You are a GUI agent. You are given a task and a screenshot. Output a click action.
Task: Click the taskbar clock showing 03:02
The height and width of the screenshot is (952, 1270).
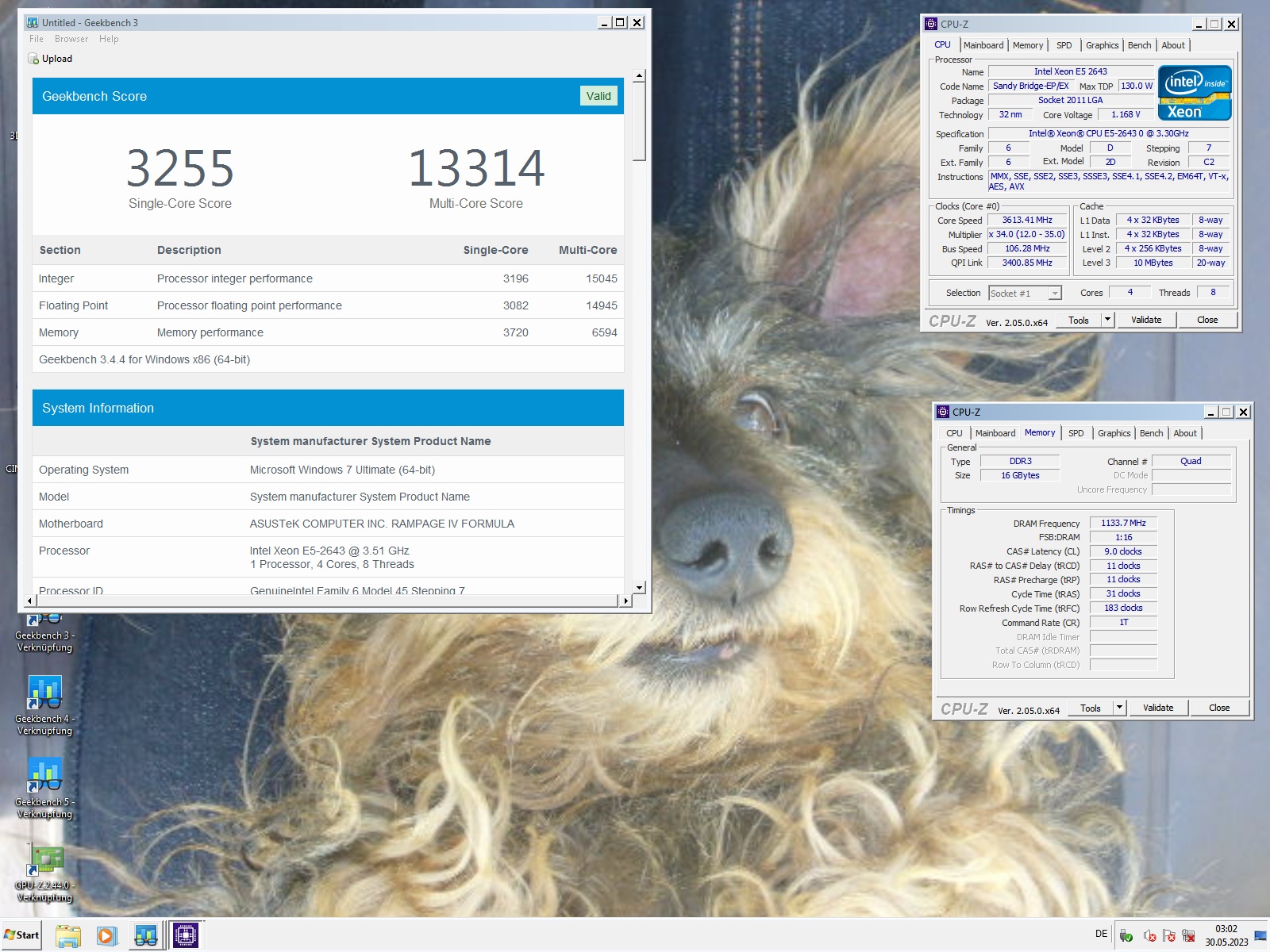[1226, 935]
